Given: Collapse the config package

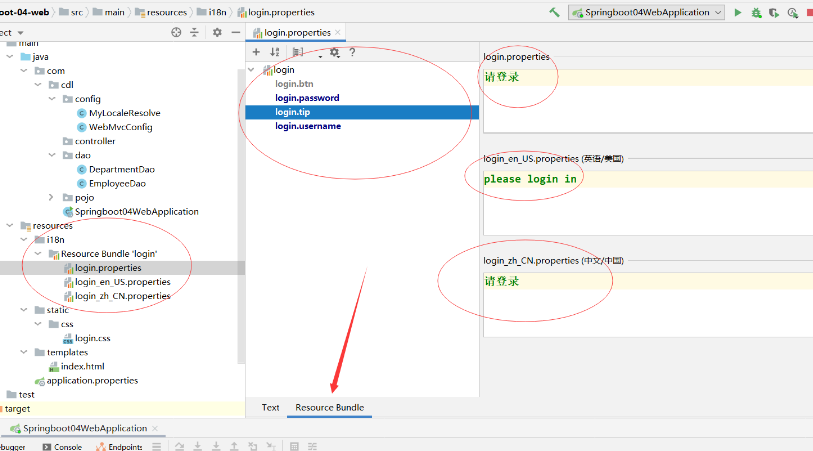Looking at the screenshot, I should [52, 98].
